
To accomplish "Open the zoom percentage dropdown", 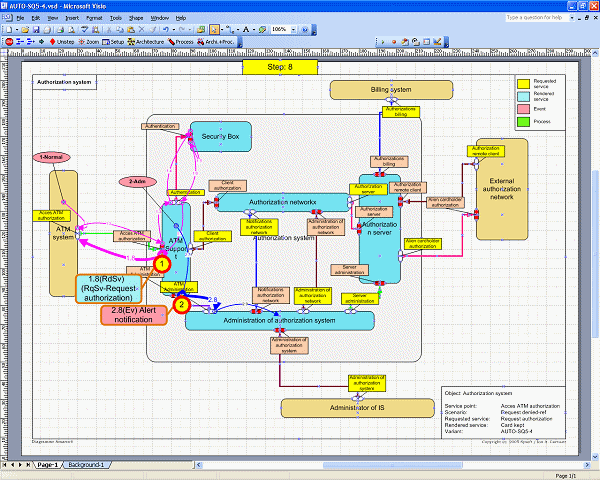I will tap(293, 29).
